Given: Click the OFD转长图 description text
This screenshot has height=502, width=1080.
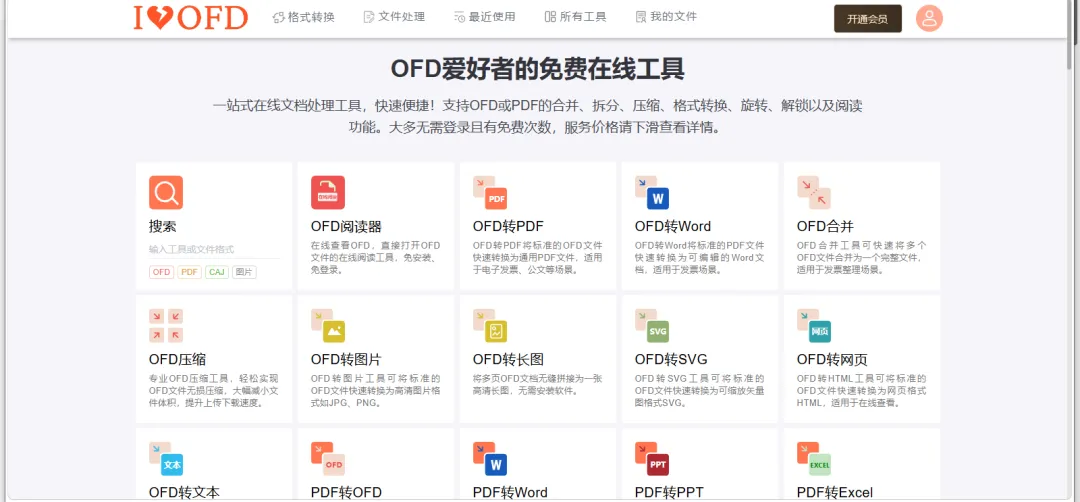Looking at the screenshot, I should click(537, 384).
